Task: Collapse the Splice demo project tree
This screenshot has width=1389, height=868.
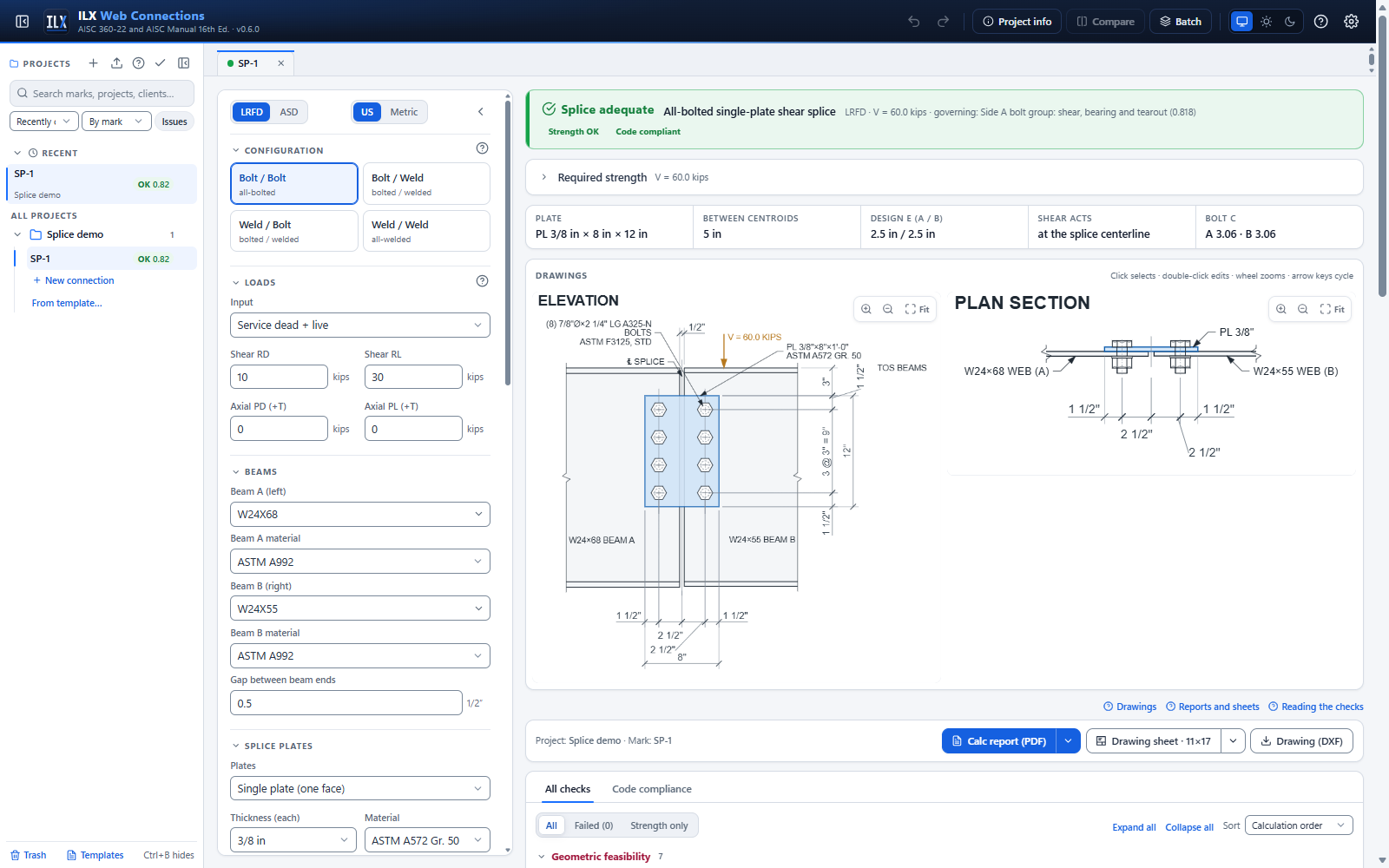Action: tap(17, 234)
